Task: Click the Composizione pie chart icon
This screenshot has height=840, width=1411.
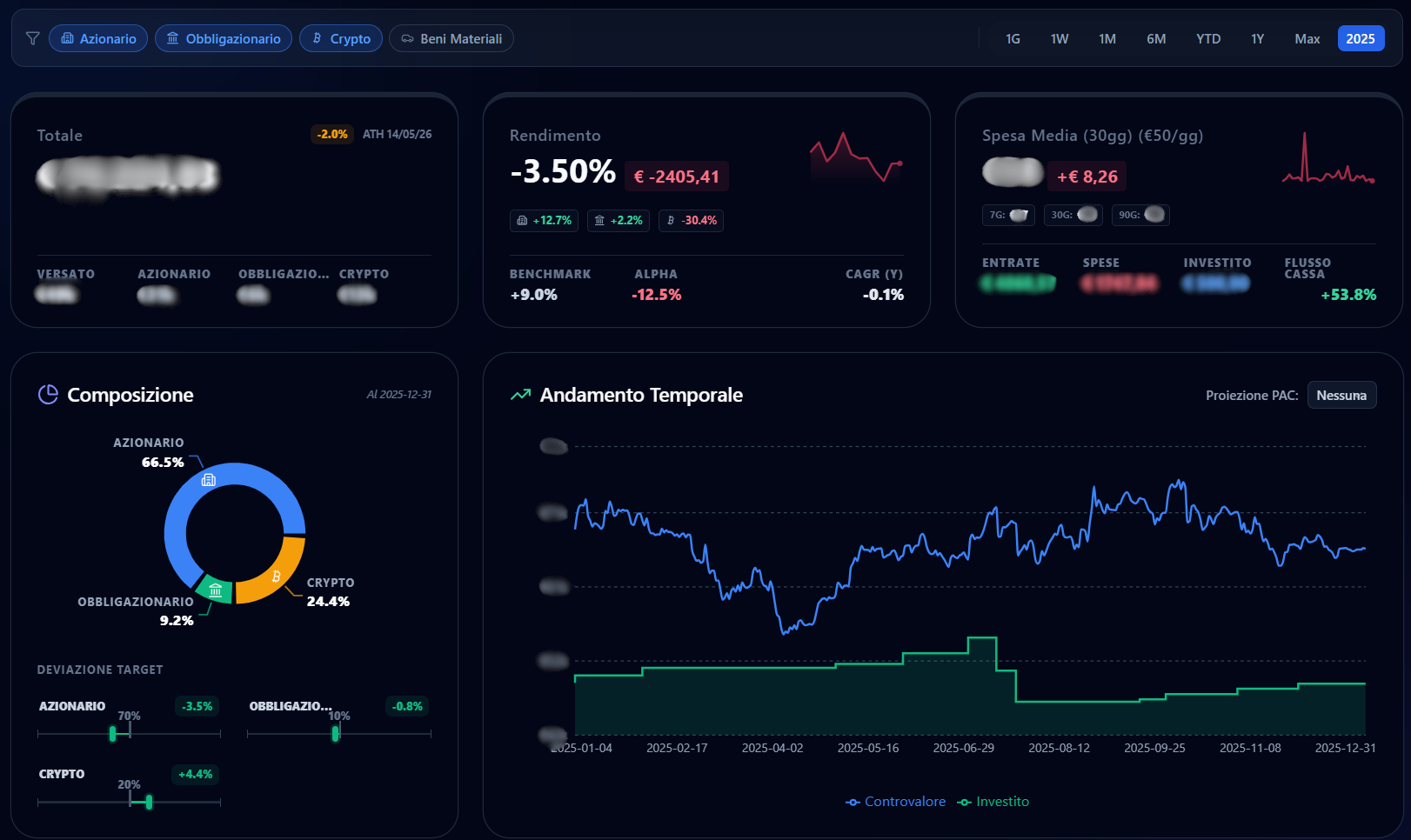Action: (48, 395)
